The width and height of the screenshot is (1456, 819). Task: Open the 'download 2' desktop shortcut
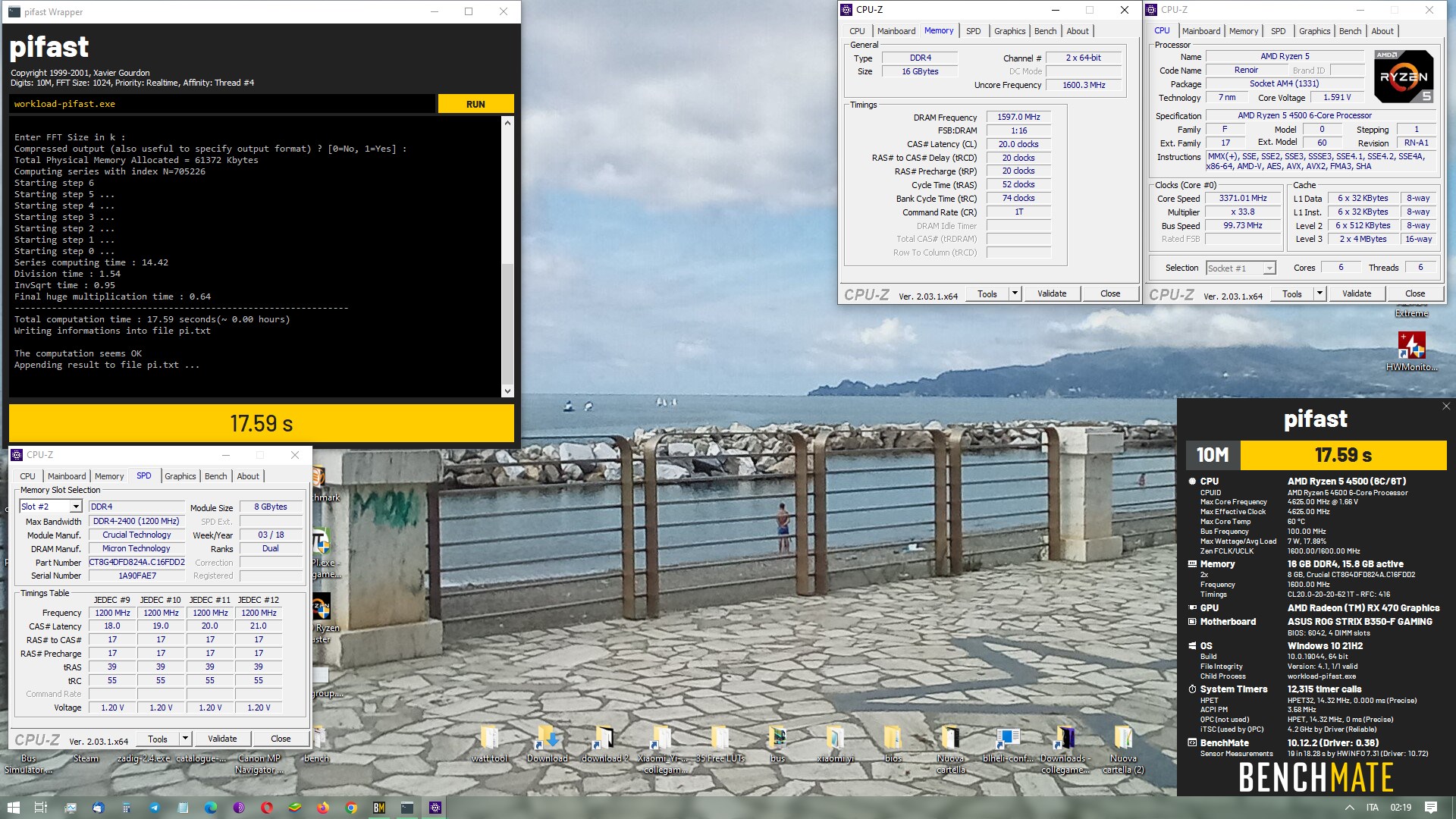pos(604,744)
